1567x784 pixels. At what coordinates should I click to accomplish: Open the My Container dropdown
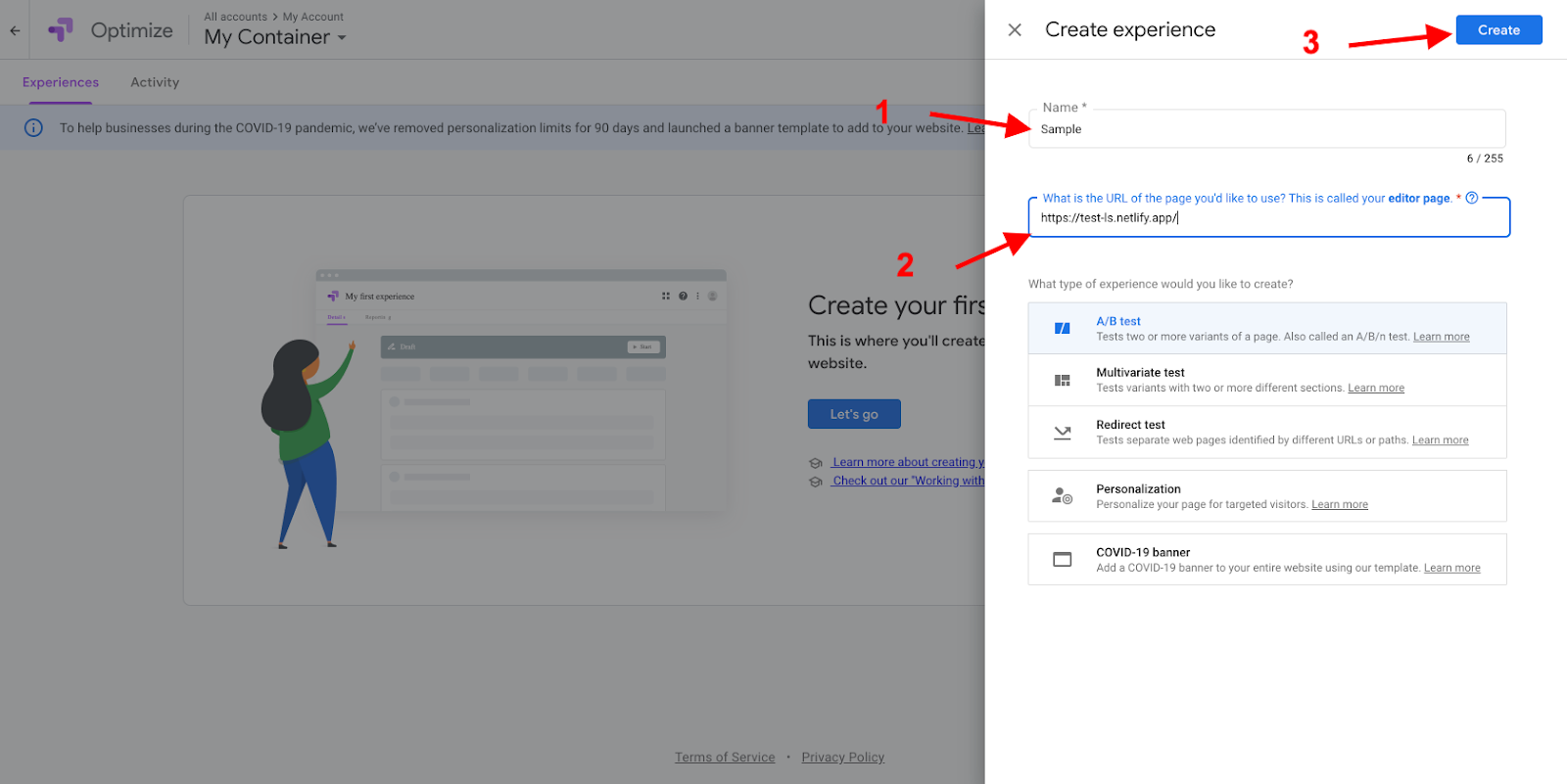click(x=275, y=37)
